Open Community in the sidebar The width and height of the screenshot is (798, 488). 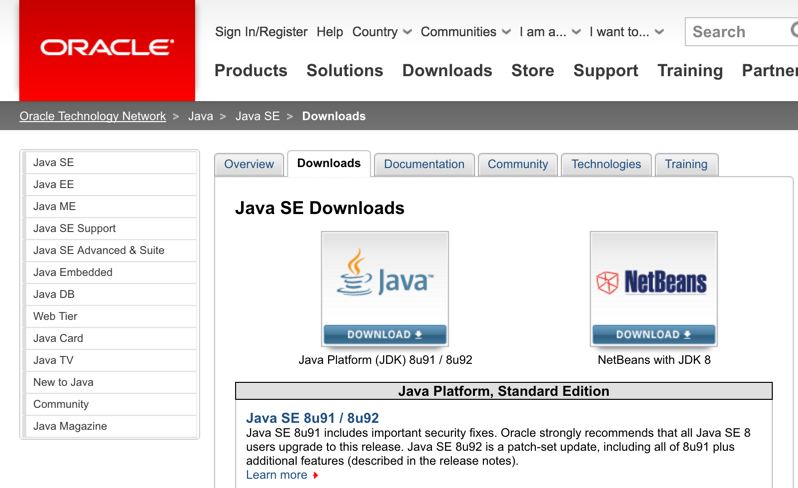pyautogui.click(x=110, y=404)
